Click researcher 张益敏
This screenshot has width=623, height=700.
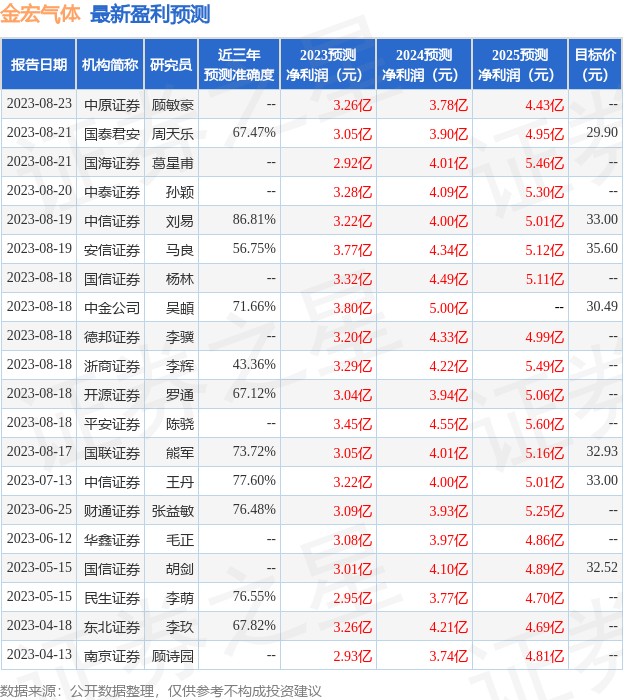(173, 511)
